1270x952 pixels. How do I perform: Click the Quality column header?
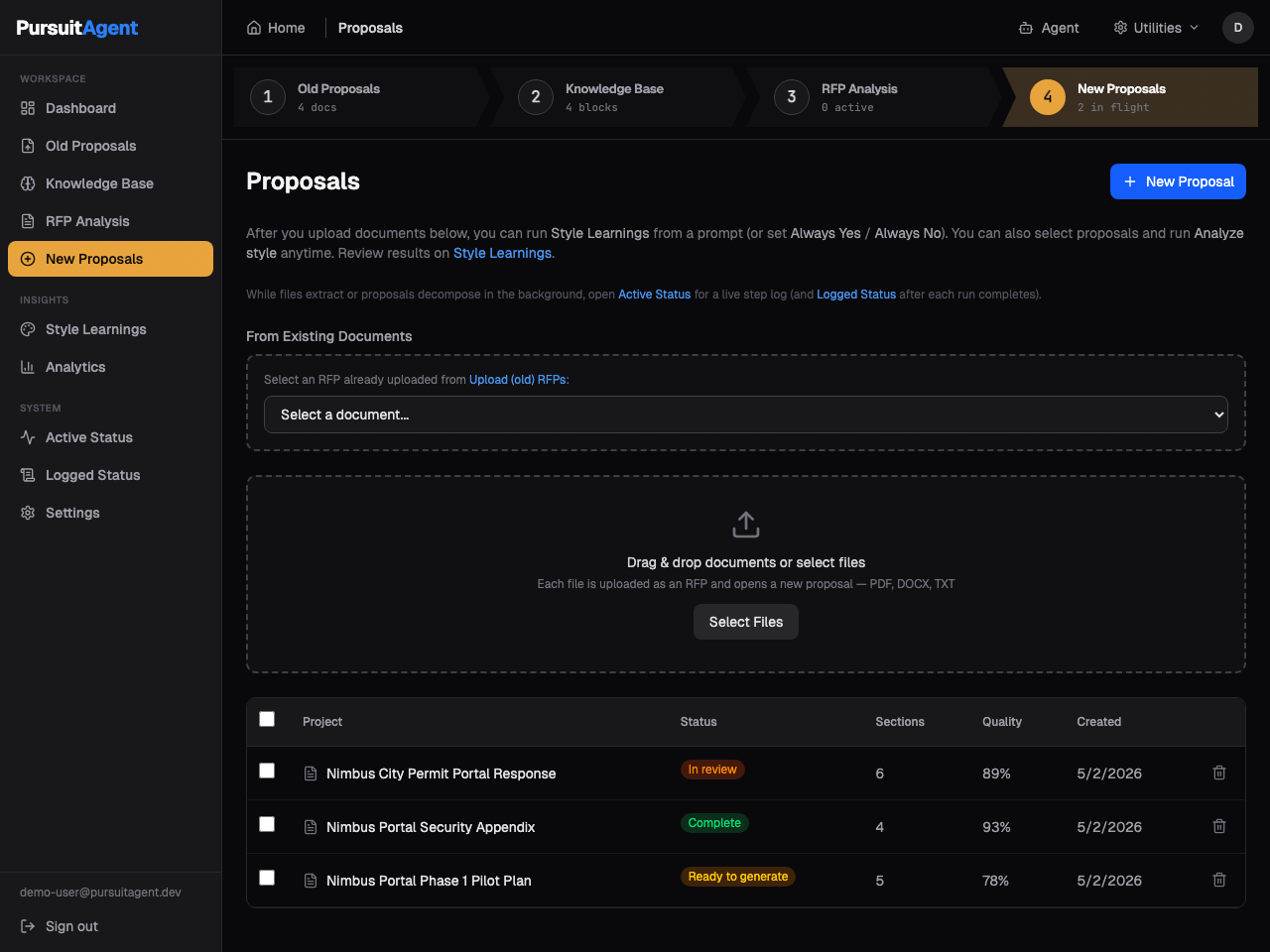coord(1002,722)
